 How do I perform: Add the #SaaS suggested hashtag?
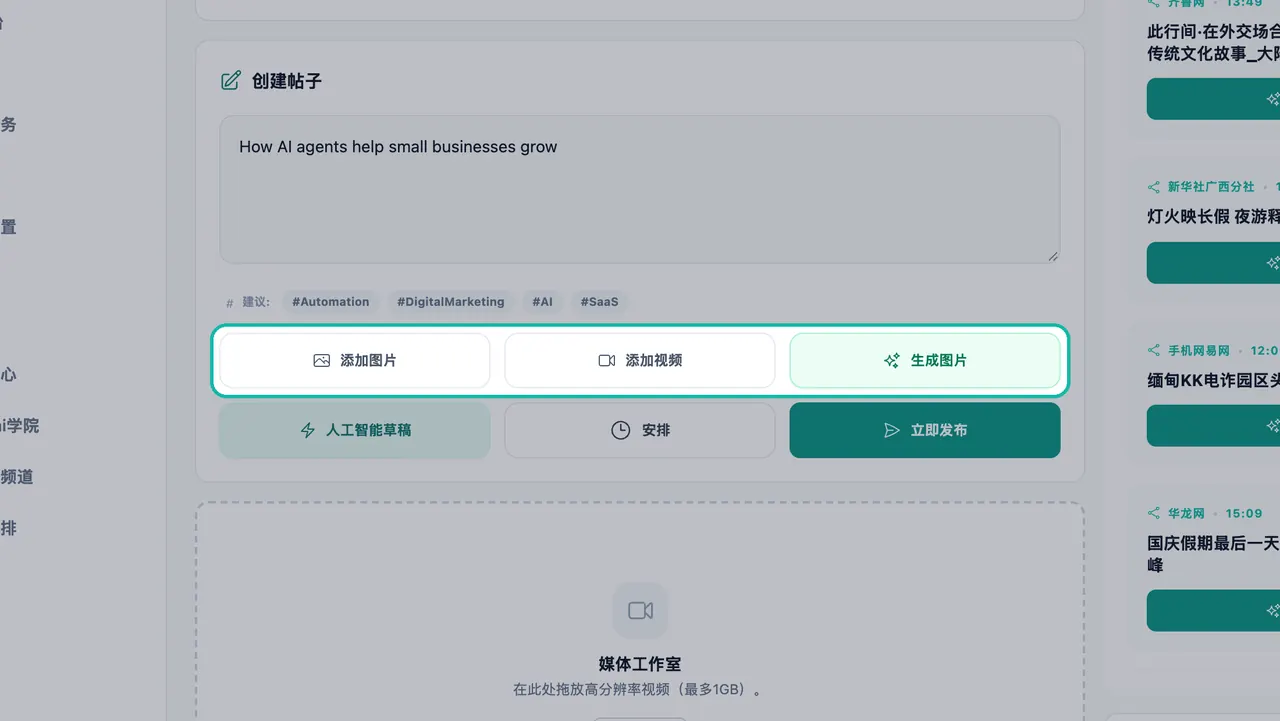(x=599, y=302)
